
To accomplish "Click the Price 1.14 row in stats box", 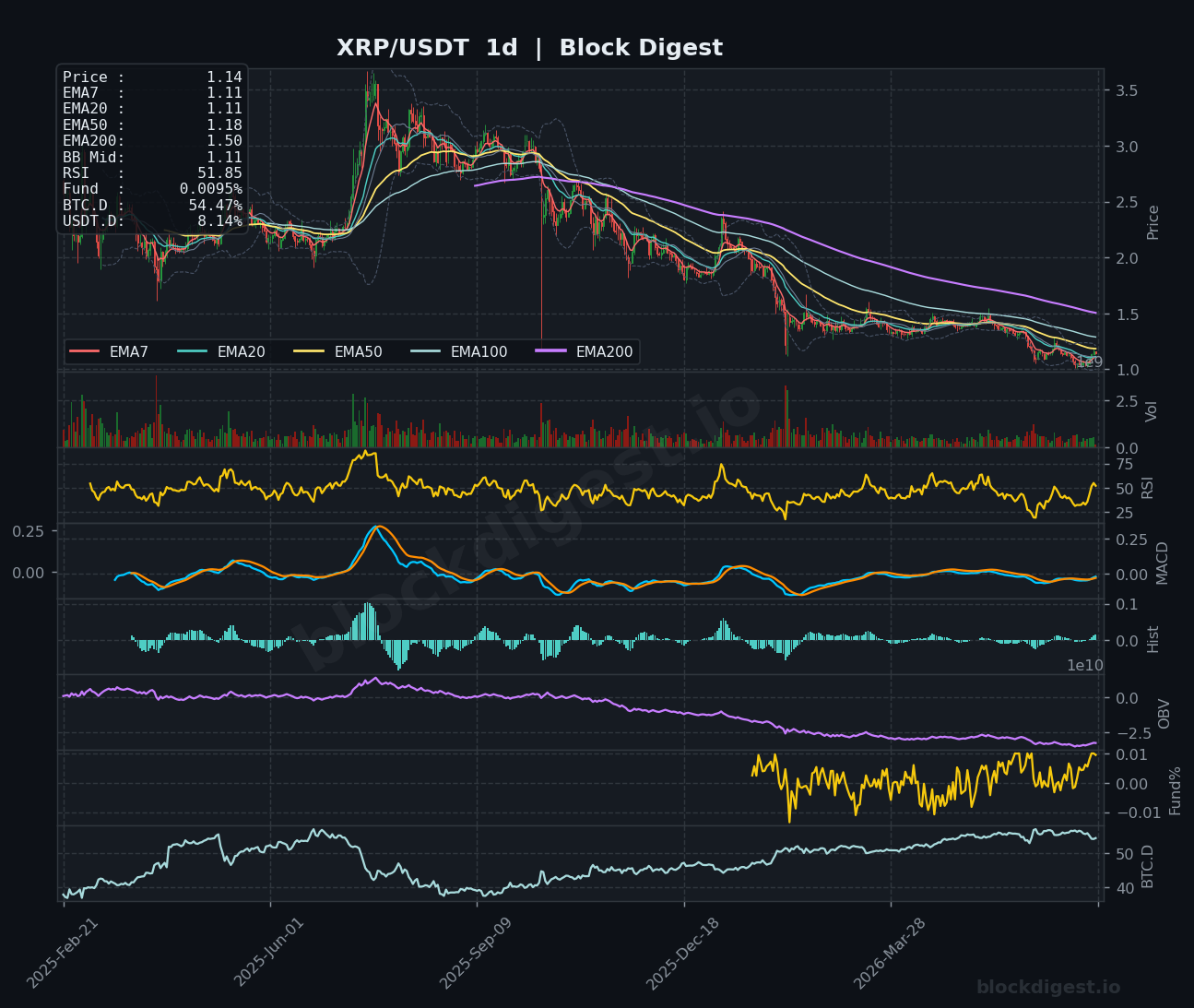I will [x=152, y=77].
